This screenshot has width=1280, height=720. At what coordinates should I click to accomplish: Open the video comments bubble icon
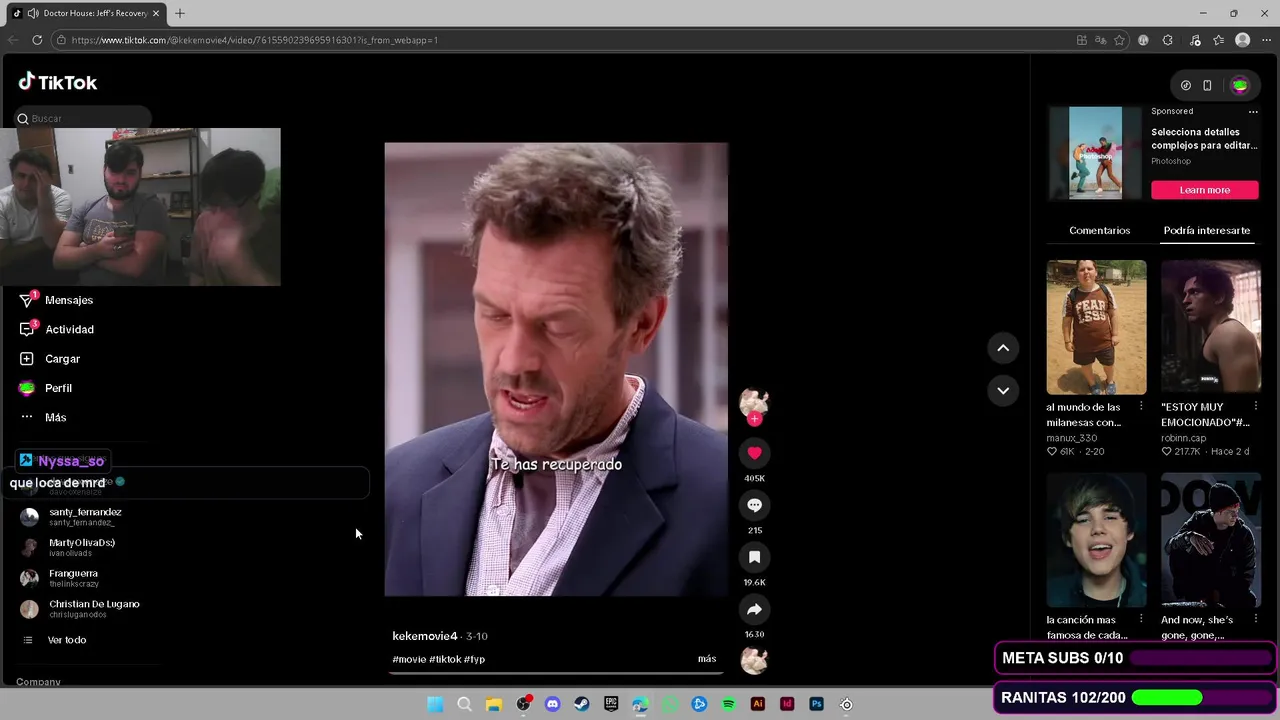(754, 505)
